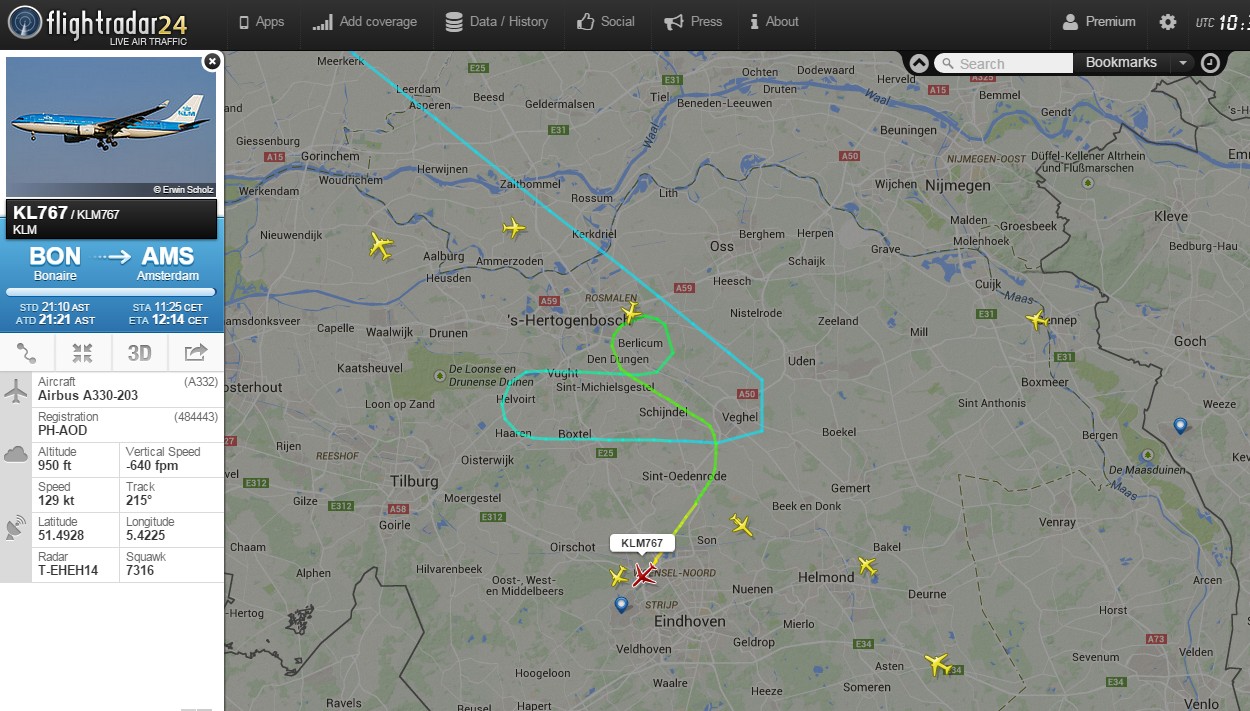Open the settings gear icon
The image size is (1250, 711).
tap(1168, 22)
